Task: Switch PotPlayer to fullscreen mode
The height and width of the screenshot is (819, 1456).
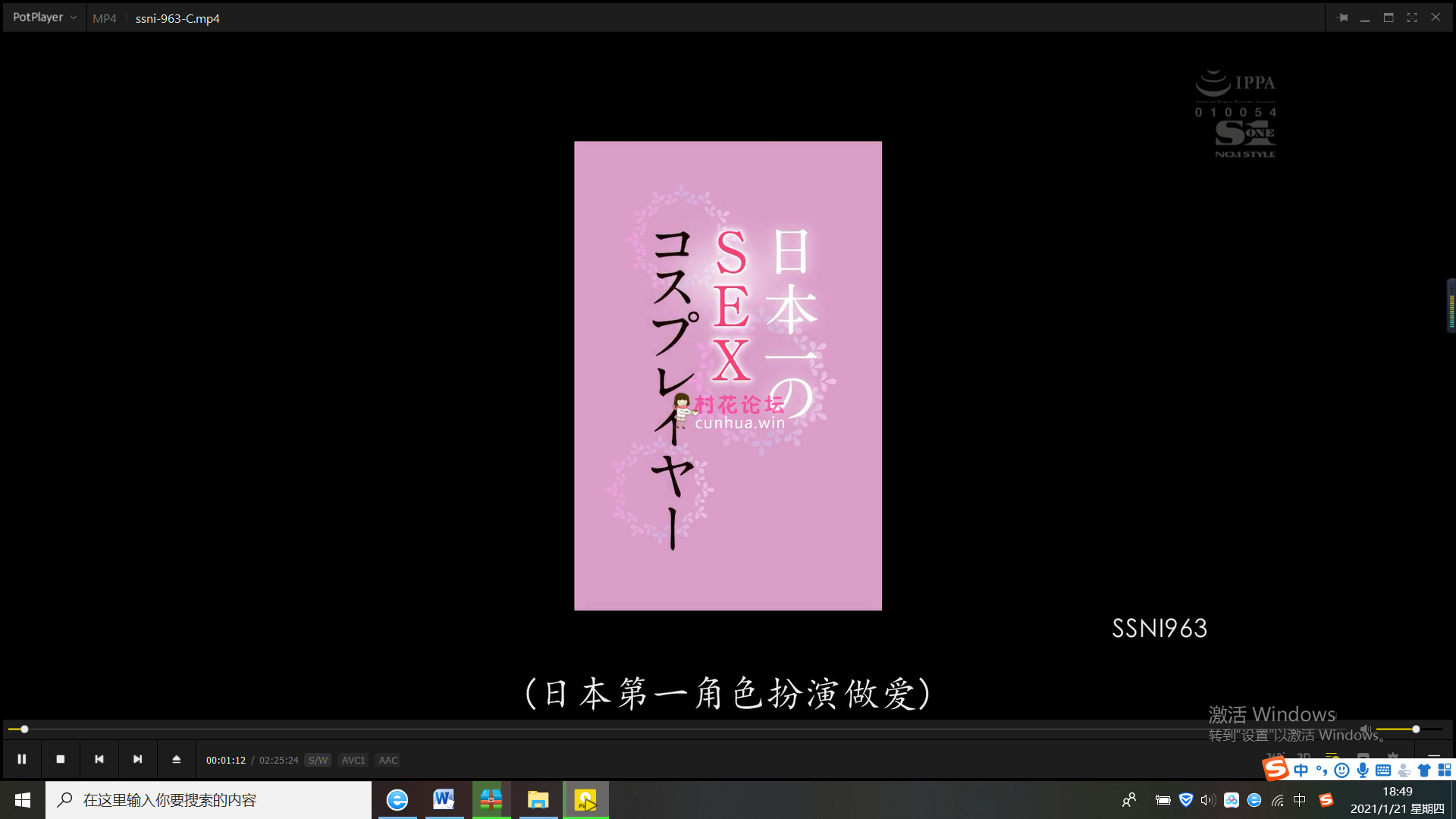Action: (1412, 17)
